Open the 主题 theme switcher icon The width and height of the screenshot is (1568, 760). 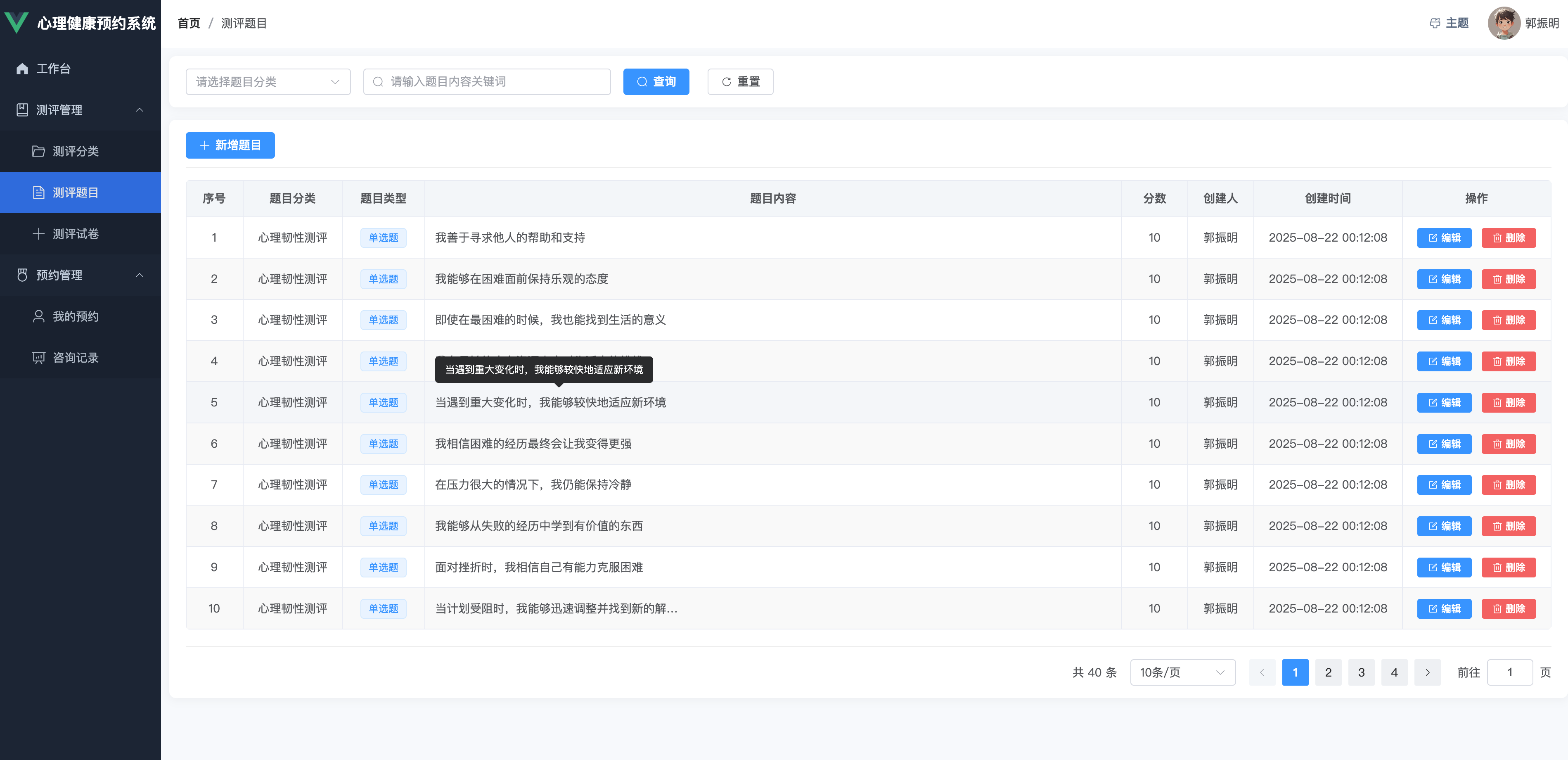1435,23
